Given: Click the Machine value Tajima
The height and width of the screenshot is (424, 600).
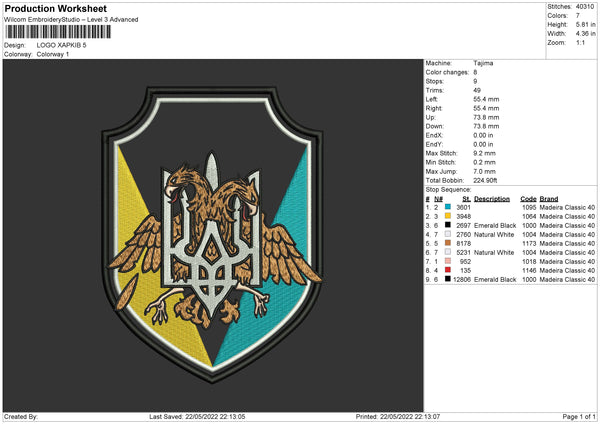Looking at the screenshot, I should 483,63.
